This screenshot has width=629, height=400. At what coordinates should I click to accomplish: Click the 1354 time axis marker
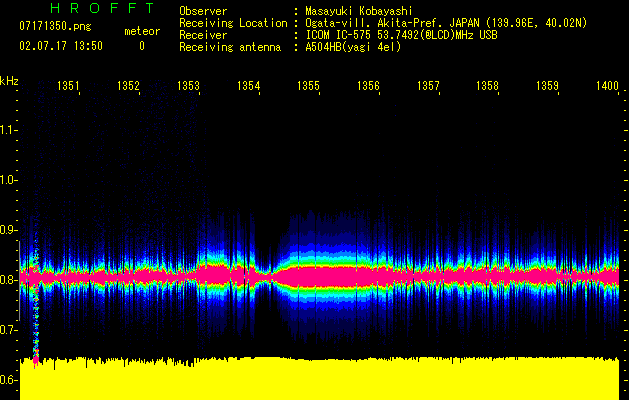coord(248,85)
